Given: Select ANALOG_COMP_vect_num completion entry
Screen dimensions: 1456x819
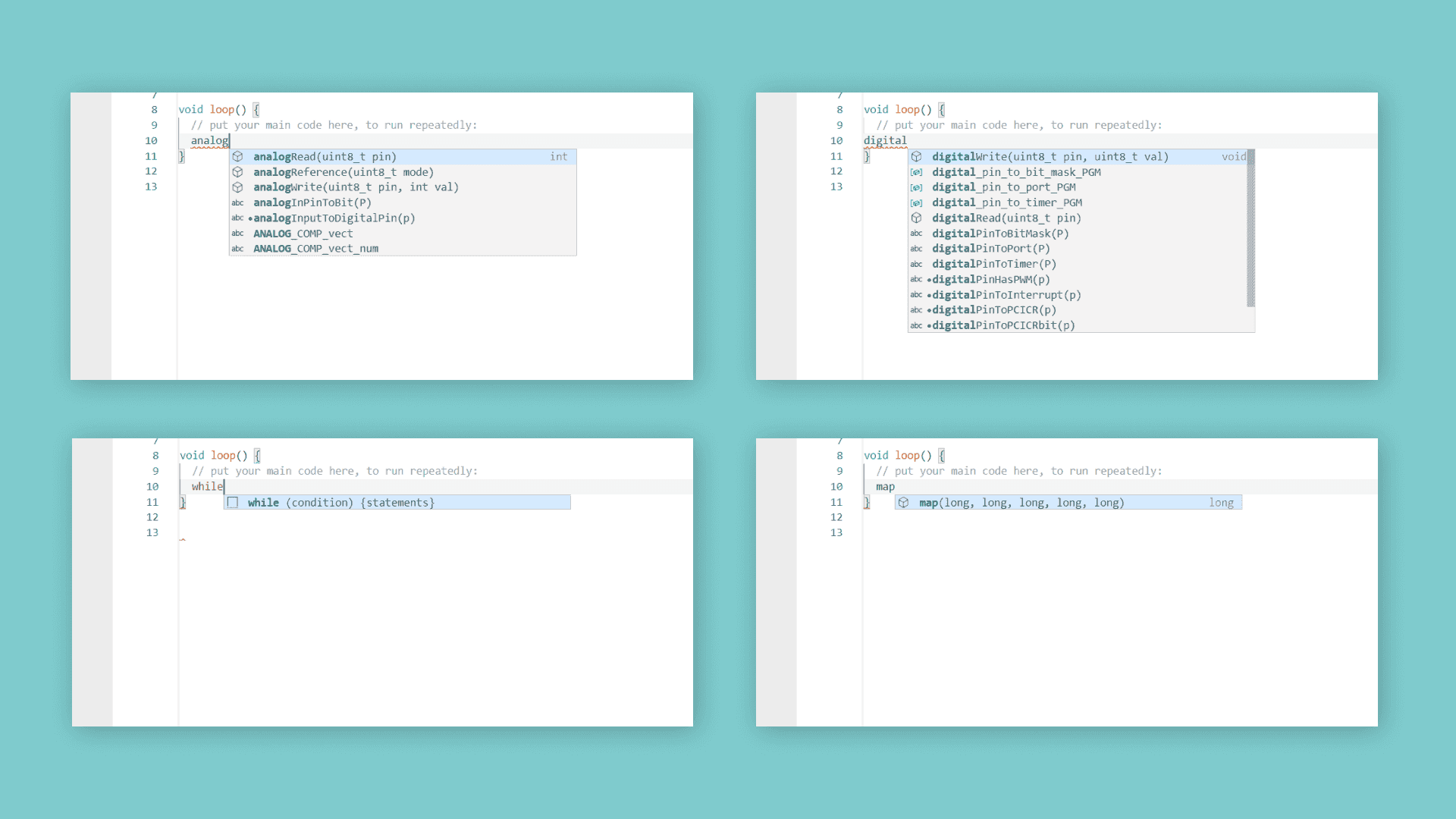Looking at the screenshot, I should 315,249.
